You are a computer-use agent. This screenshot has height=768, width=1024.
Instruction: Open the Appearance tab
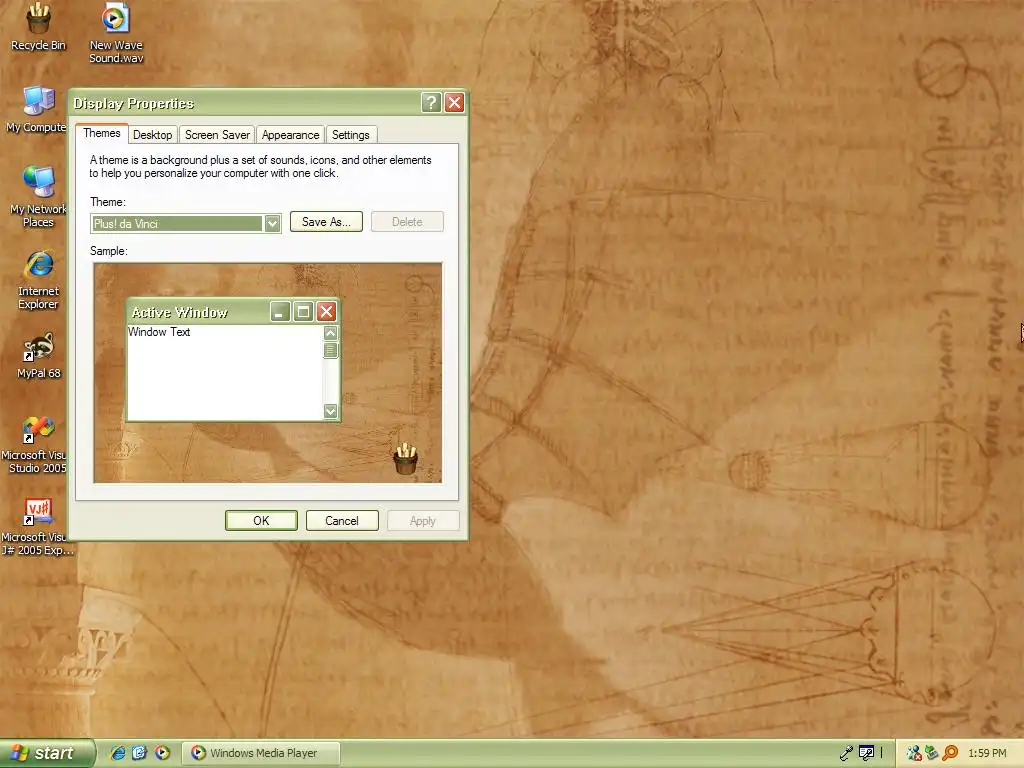pos(291,135)
